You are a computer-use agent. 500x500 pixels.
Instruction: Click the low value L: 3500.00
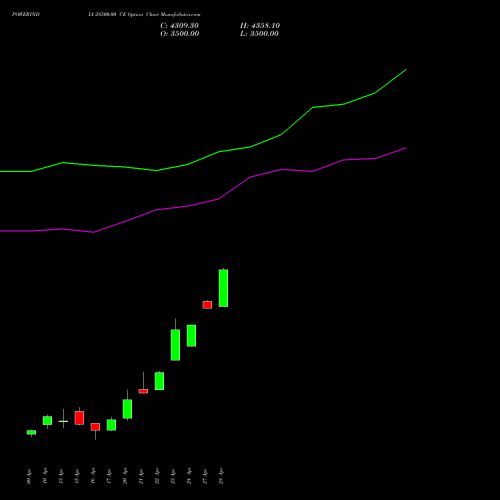(259, 34)
